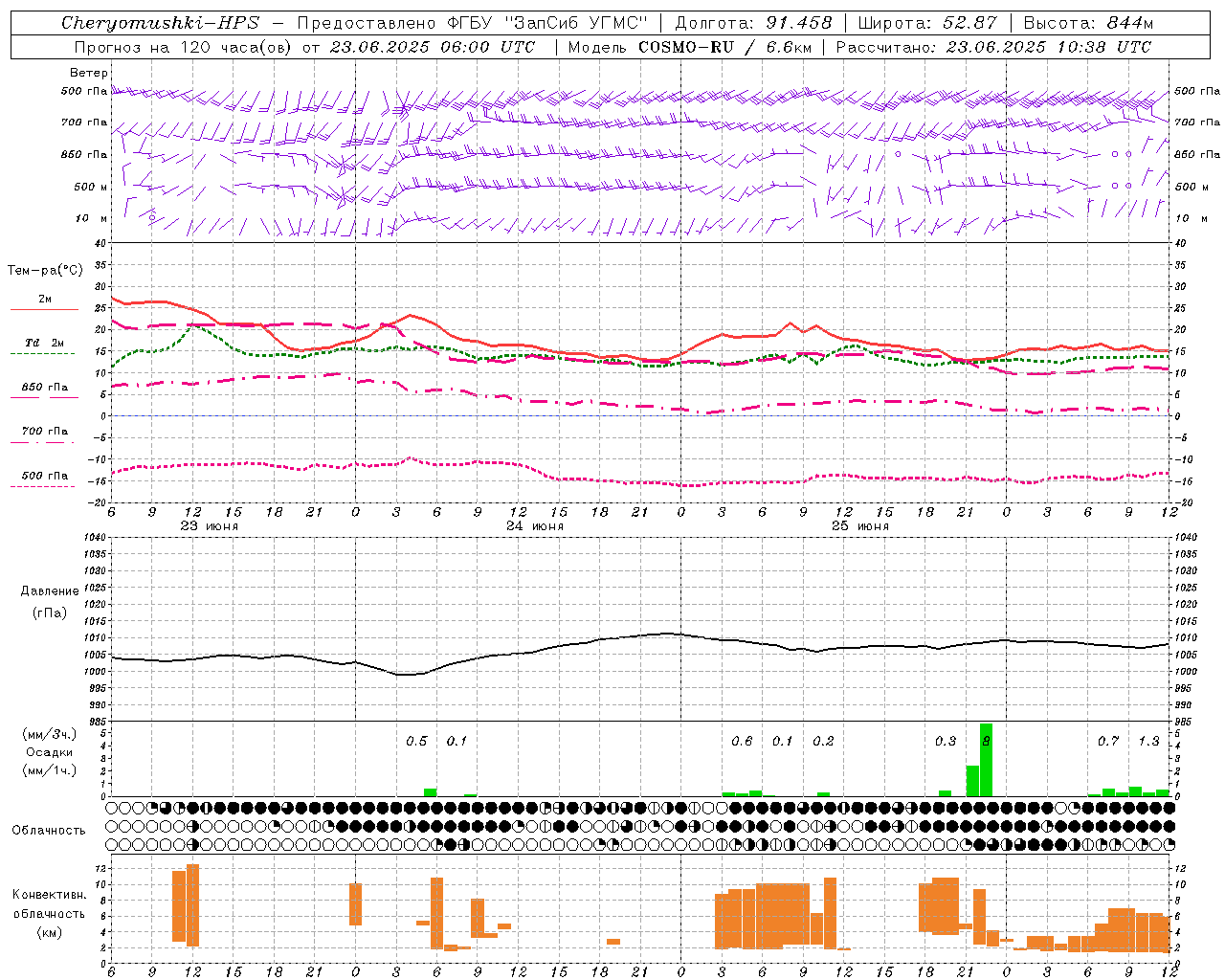Click the date label 24 июня
The width and height of the screenshot is (1225, 980).
(x=535, y=526)
